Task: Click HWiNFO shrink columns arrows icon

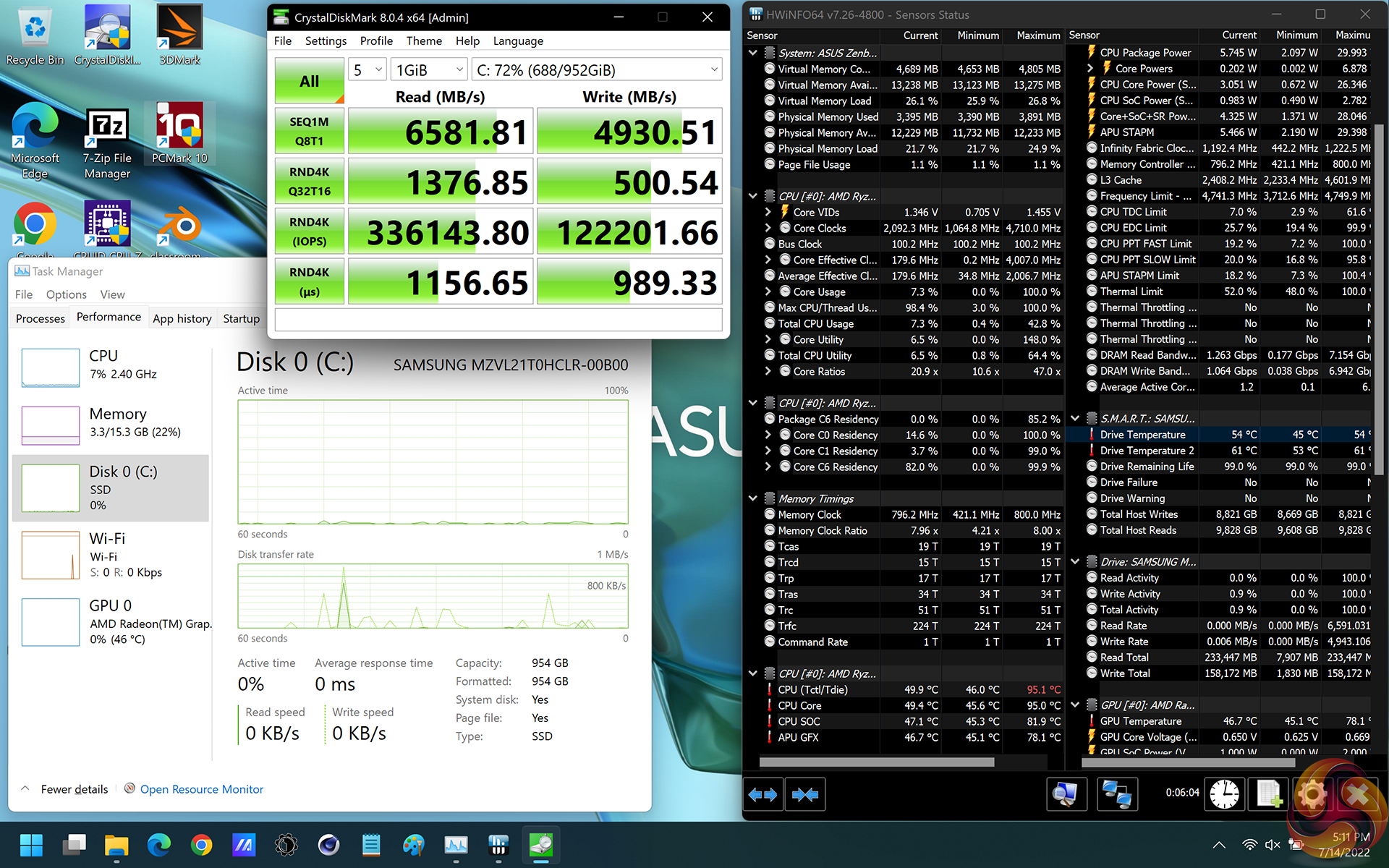Action: [804, 794]
